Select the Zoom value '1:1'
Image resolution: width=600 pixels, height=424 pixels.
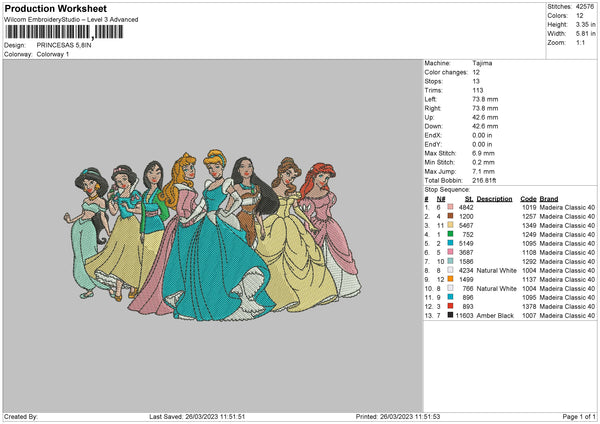tap(580, 42)
